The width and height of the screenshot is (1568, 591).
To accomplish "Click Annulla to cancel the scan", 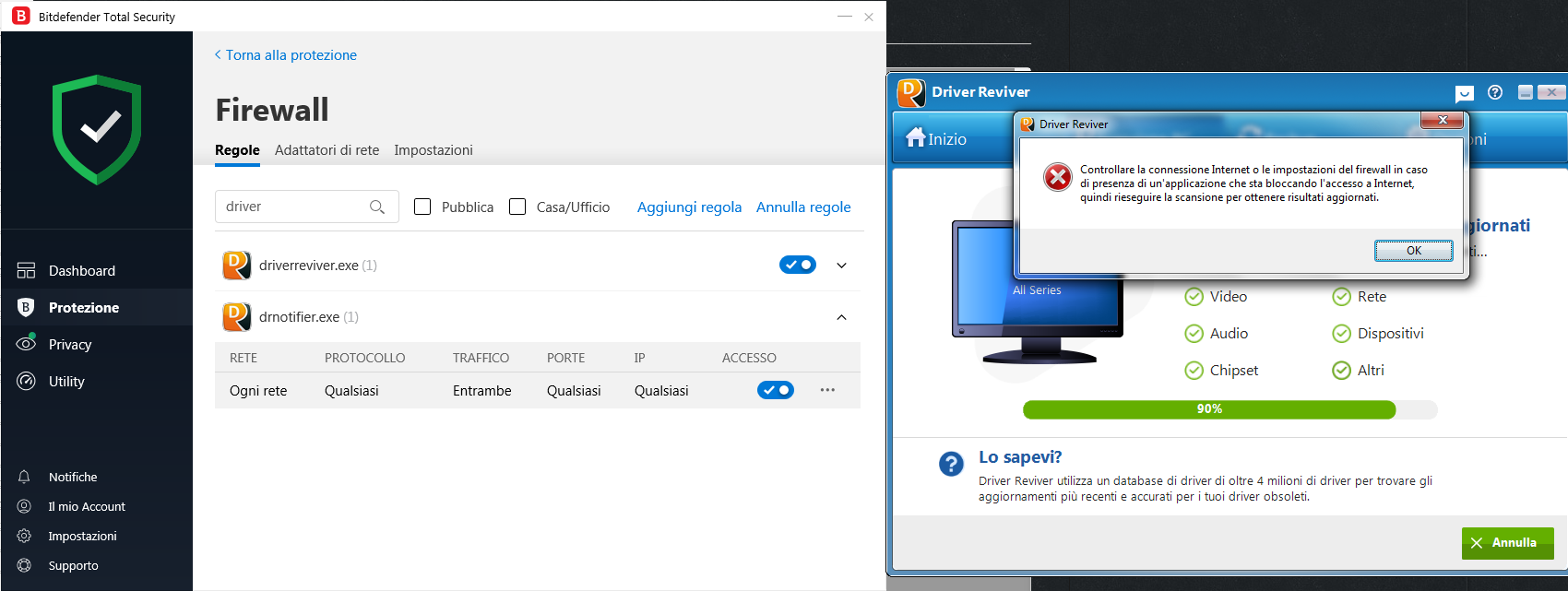I will [x=1507, y=543].
